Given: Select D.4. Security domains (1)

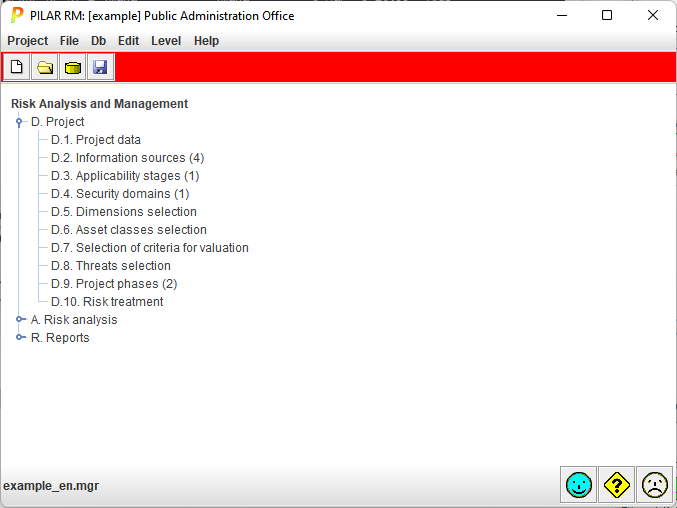Looking at the screenshot, I should tap(120, 194).
